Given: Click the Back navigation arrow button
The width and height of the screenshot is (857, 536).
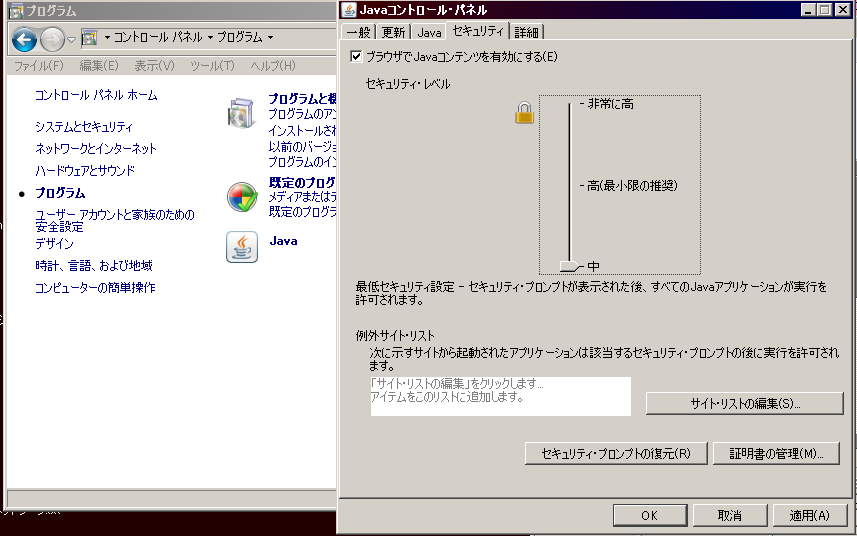Looking at the screenshot, I should pos(26,39).
